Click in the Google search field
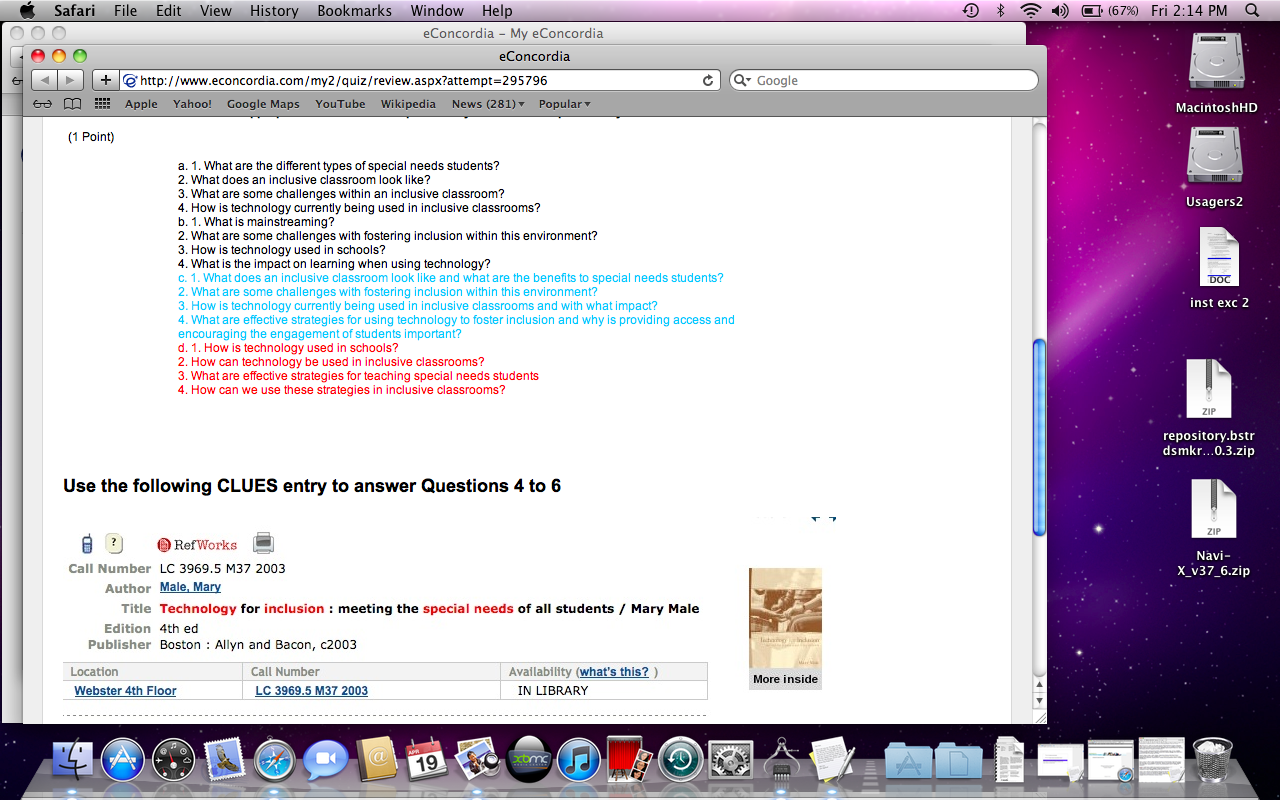Screen dimensions: 1280x800 [x=890, y=81]
